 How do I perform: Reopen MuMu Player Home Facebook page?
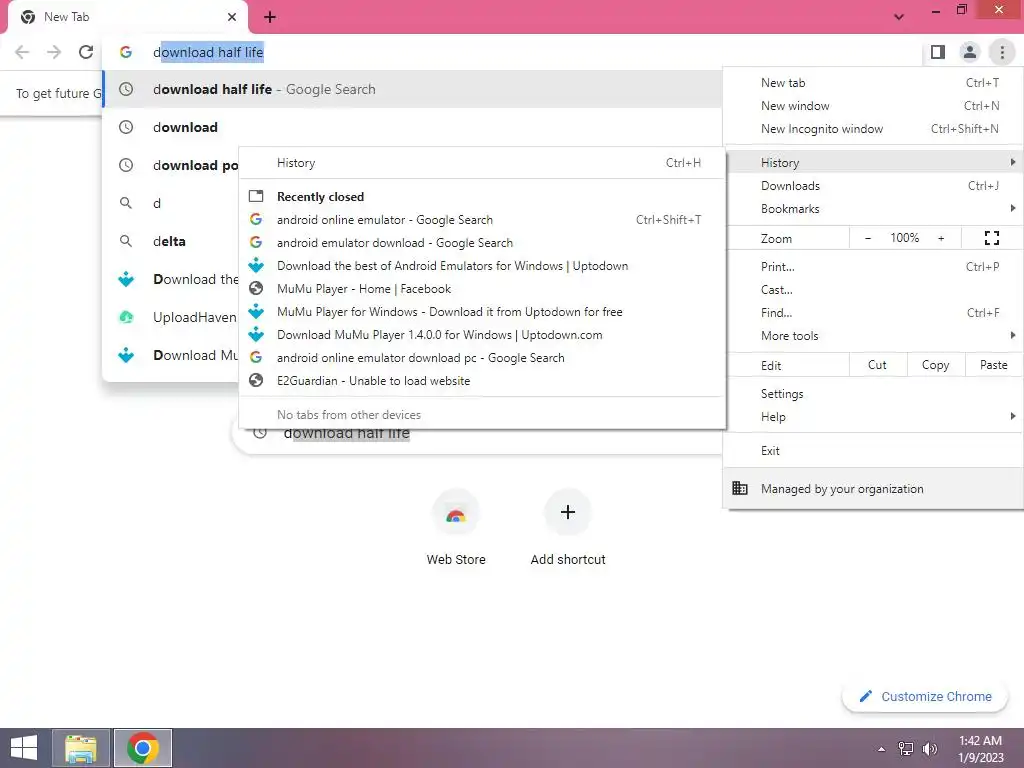point(483,289)
